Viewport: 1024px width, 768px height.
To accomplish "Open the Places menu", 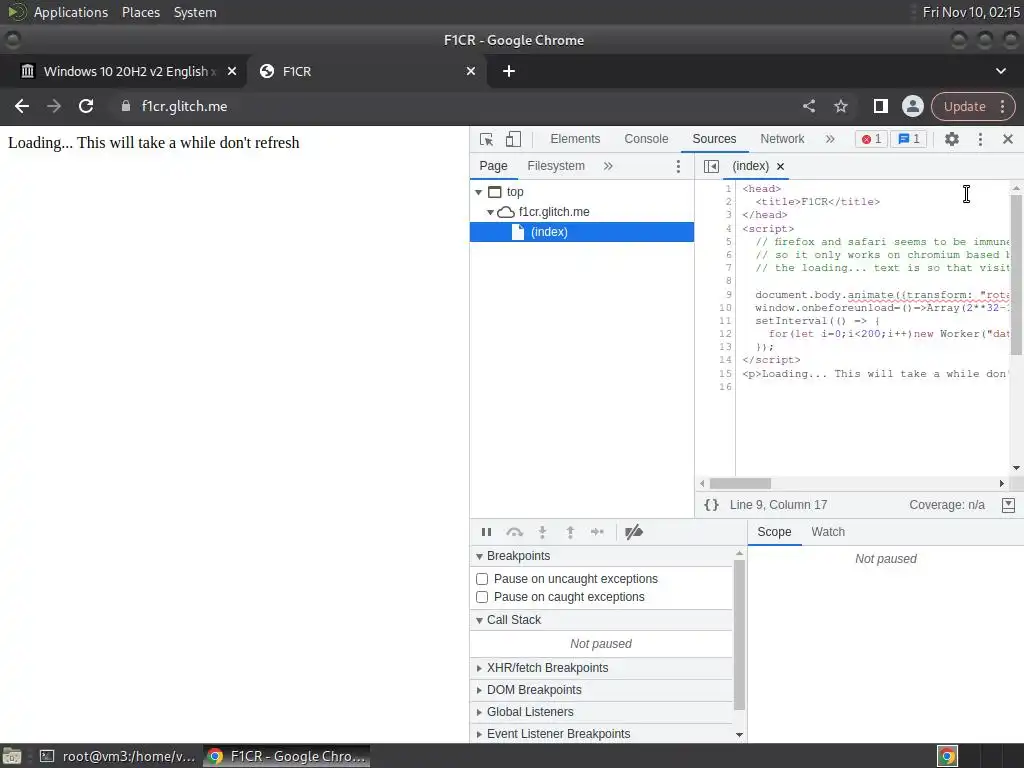I will click(x=140, y=12).
